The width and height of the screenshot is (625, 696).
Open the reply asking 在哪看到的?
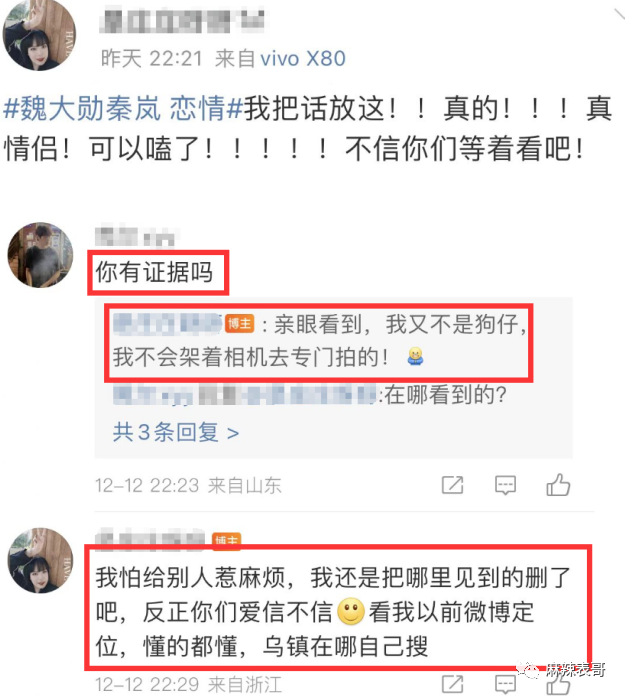pyautogui.click(x=309, y=395)
